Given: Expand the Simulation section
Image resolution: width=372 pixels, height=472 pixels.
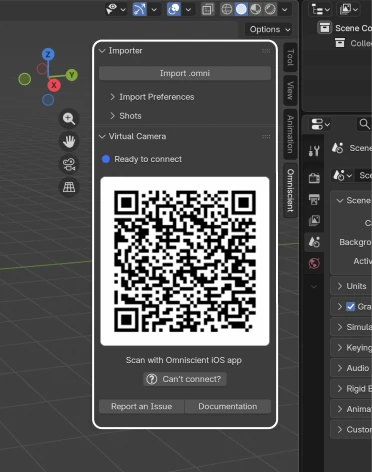Looking at the screenshot, I should tap(351, 327).
